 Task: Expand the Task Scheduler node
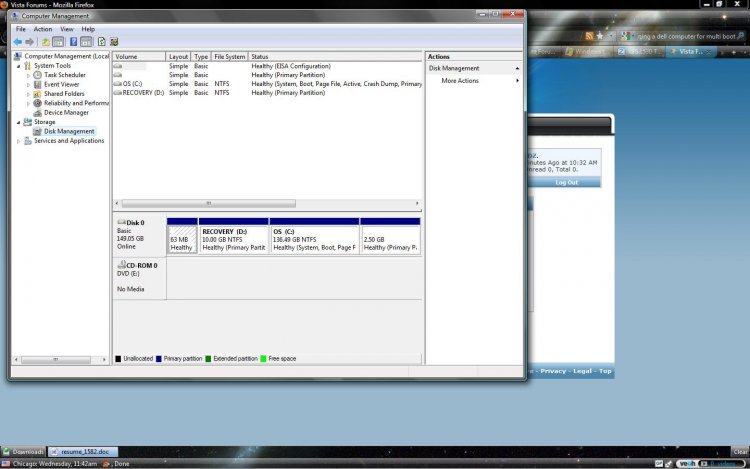(28, 75)
